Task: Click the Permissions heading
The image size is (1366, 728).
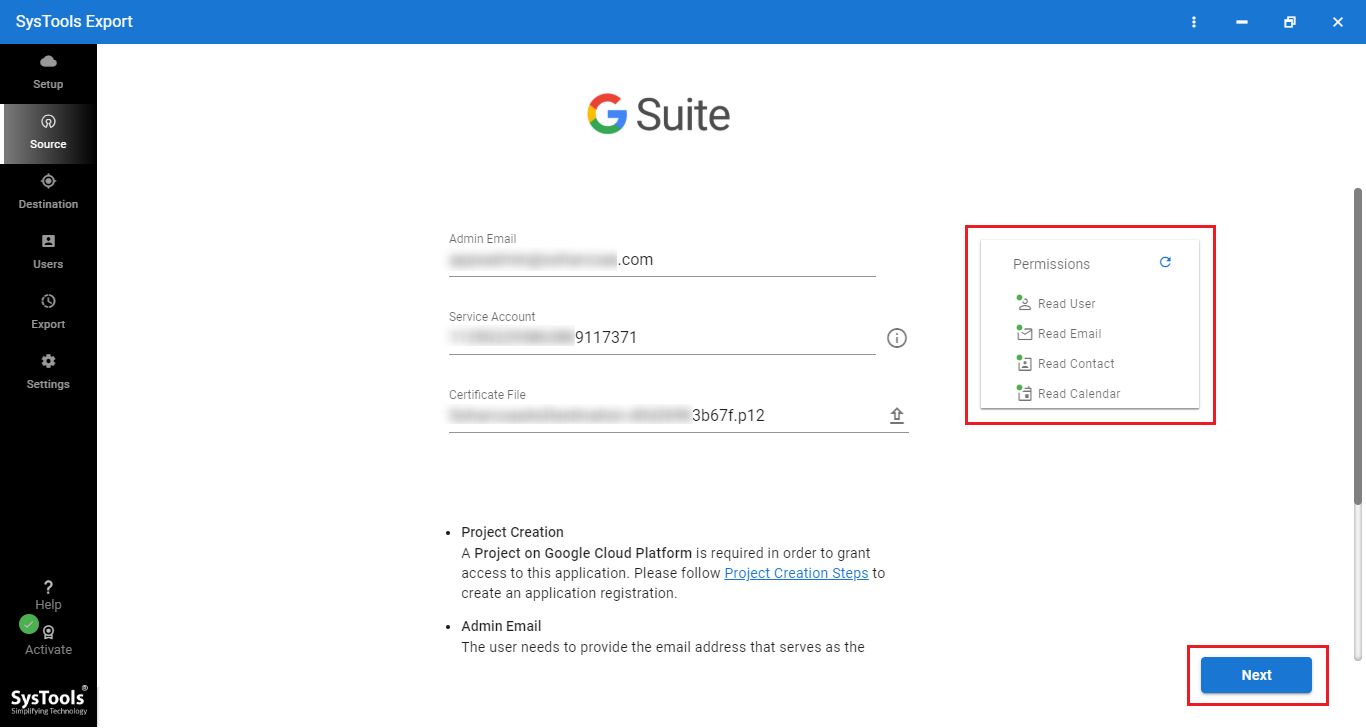Action: tap(1051, 264)
